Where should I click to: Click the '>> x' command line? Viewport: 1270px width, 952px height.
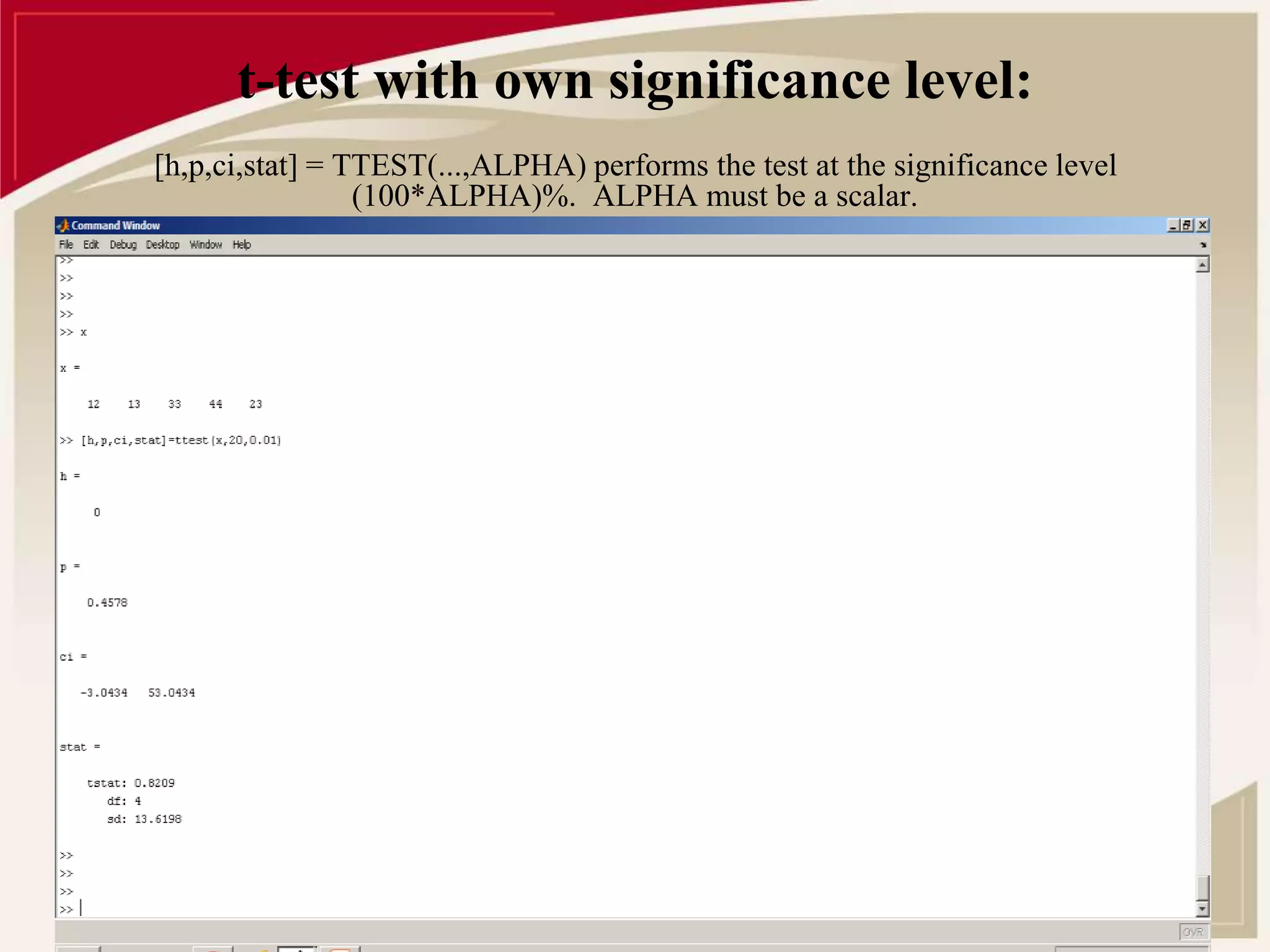(73, 333)
